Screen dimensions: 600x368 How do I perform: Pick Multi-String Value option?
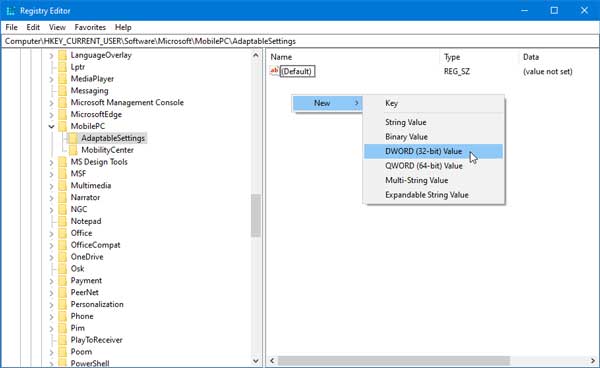(433, 181)
